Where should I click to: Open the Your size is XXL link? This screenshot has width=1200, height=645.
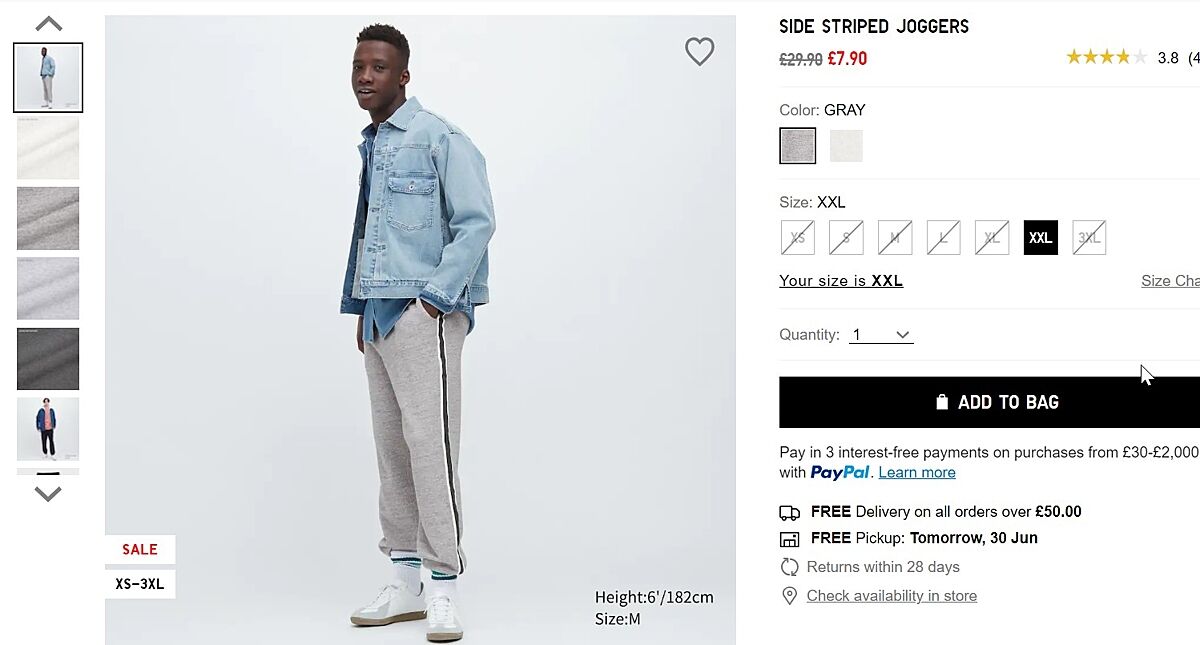841,281
